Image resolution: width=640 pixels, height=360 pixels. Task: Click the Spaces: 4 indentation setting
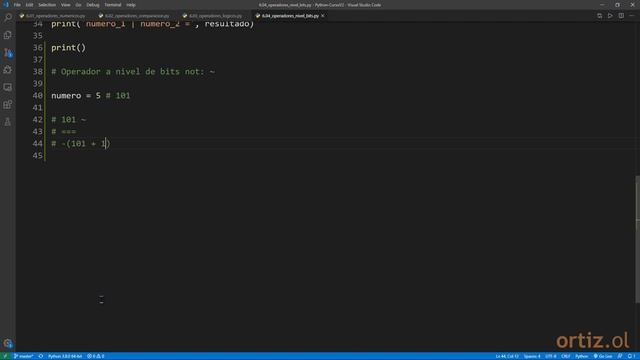click(x=531, y=356)
